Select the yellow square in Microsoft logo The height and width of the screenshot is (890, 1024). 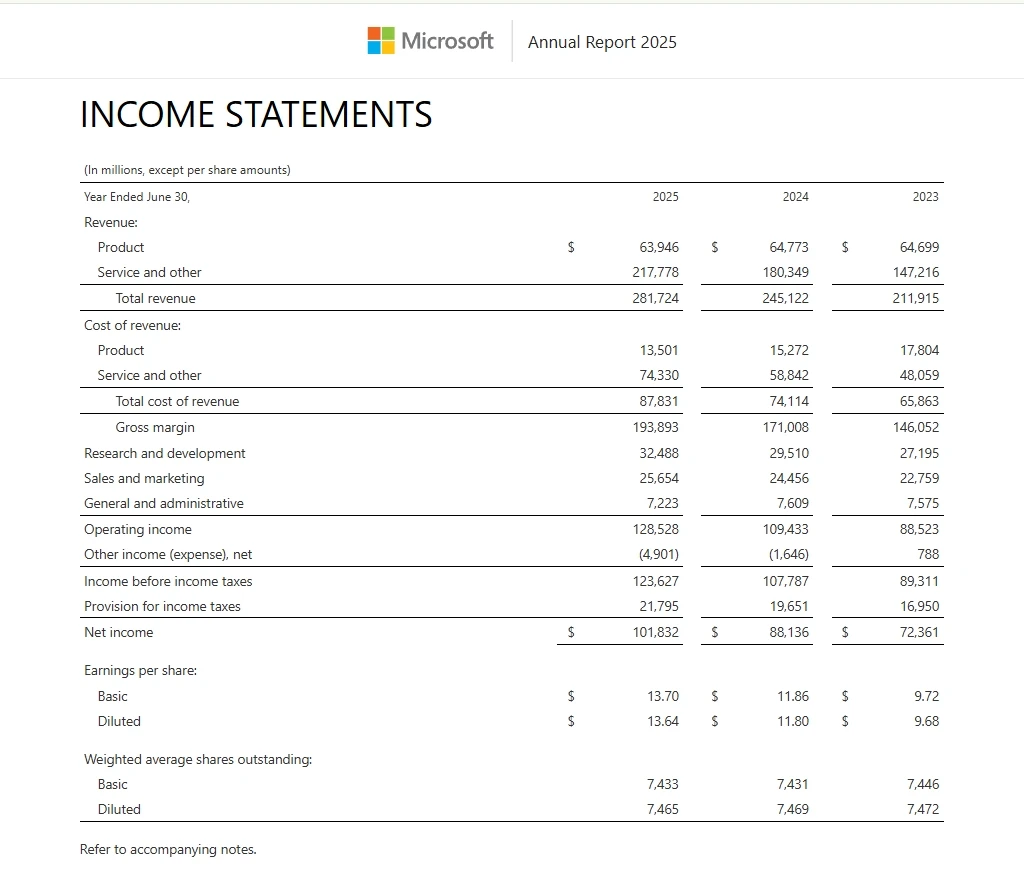[388, 47]
